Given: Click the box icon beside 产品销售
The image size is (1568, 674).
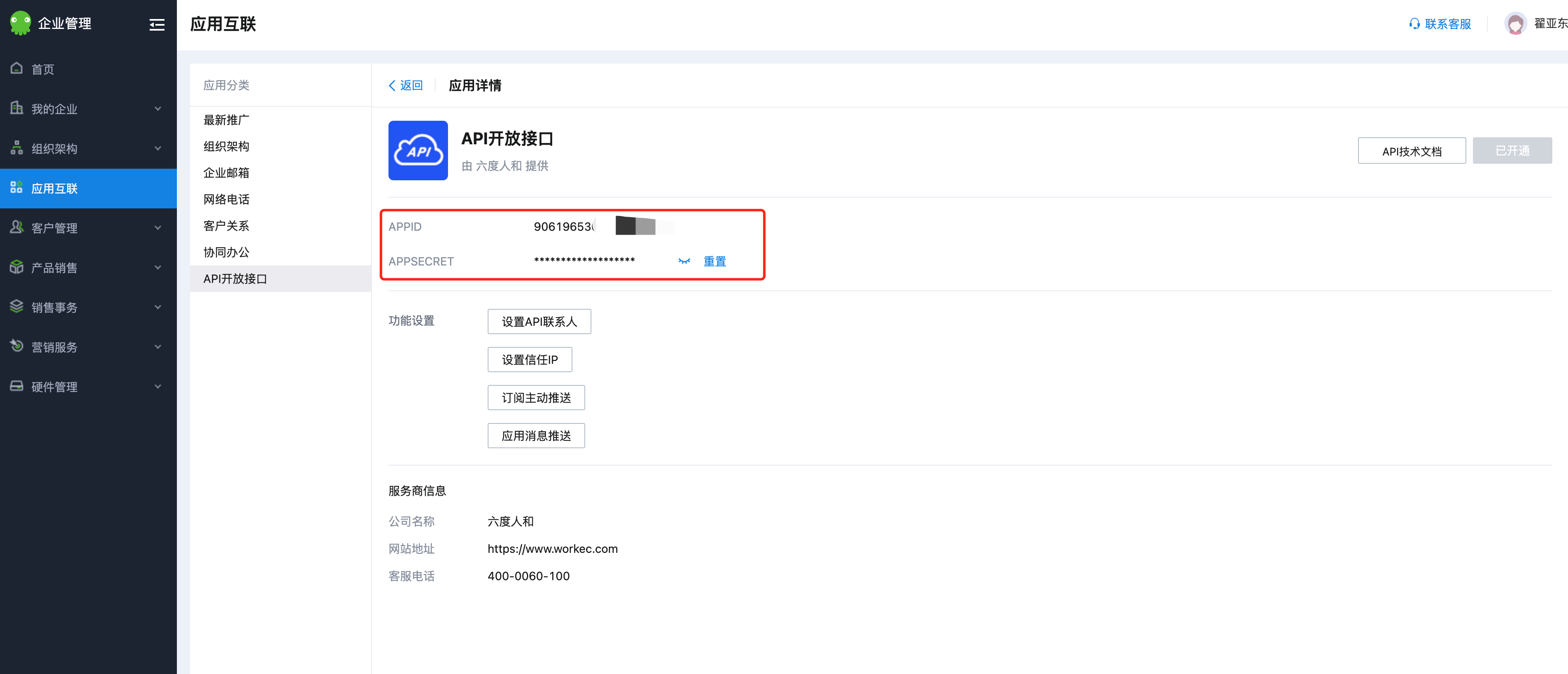Looking at the screenshot, I should (x=17, y=267).
